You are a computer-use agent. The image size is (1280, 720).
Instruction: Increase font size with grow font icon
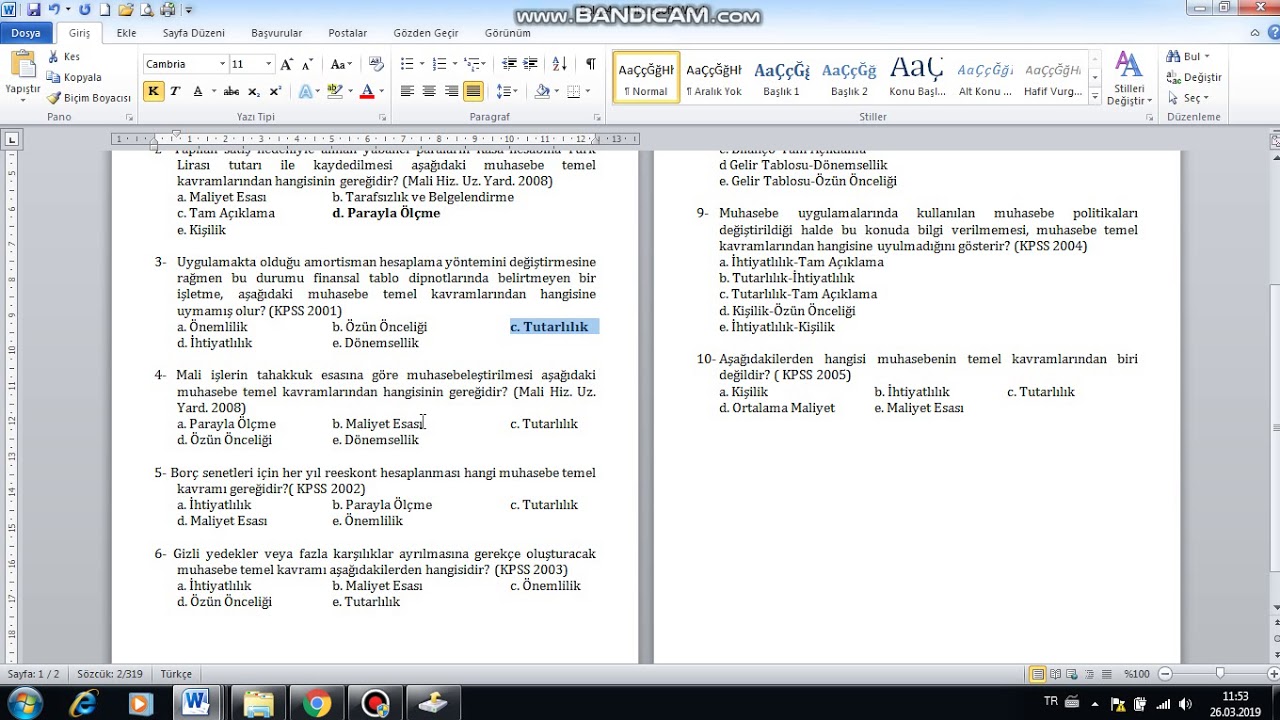[x=287, y=64]
